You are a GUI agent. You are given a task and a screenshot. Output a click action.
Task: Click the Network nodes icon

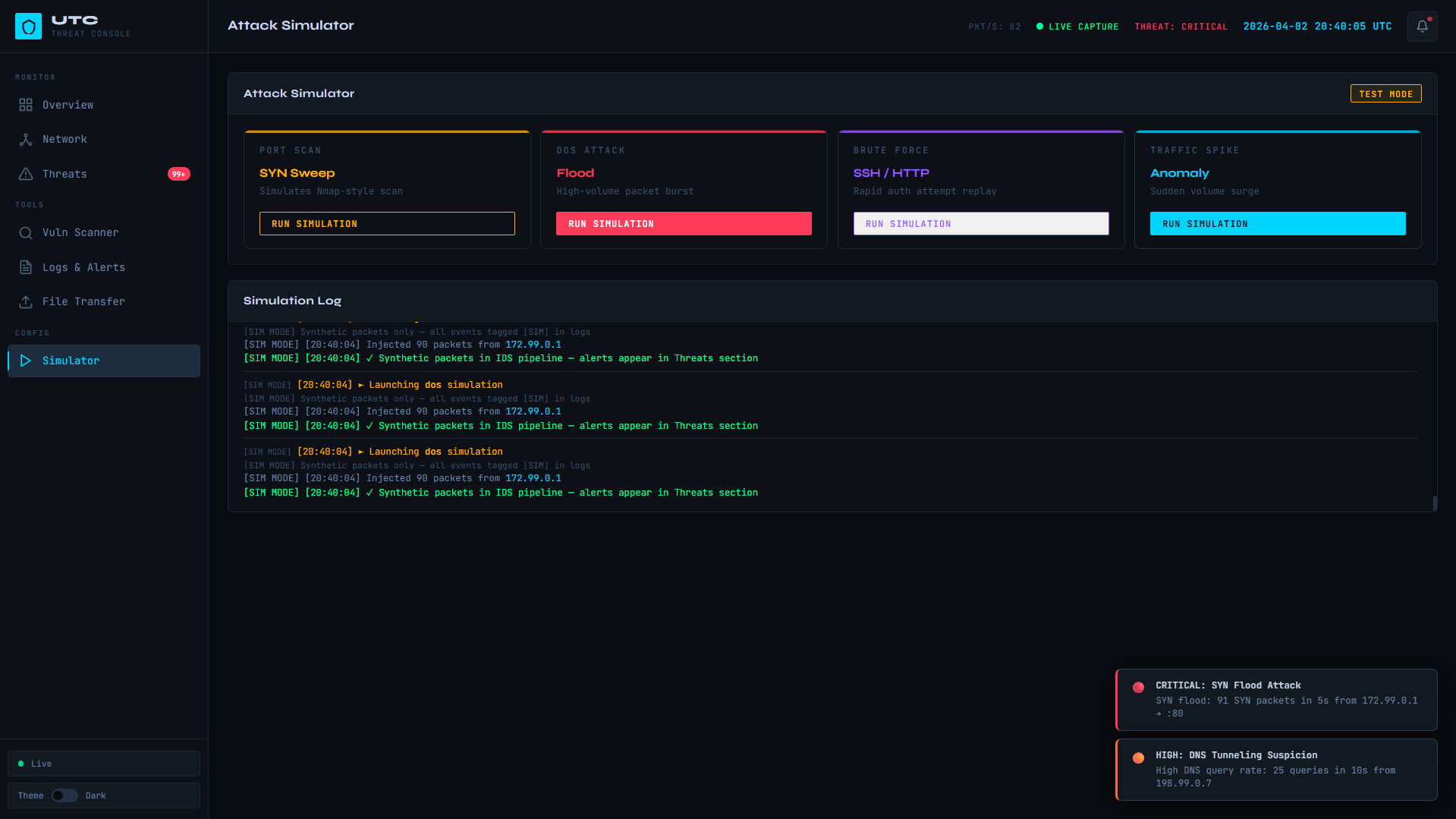(x=26, y=140)
